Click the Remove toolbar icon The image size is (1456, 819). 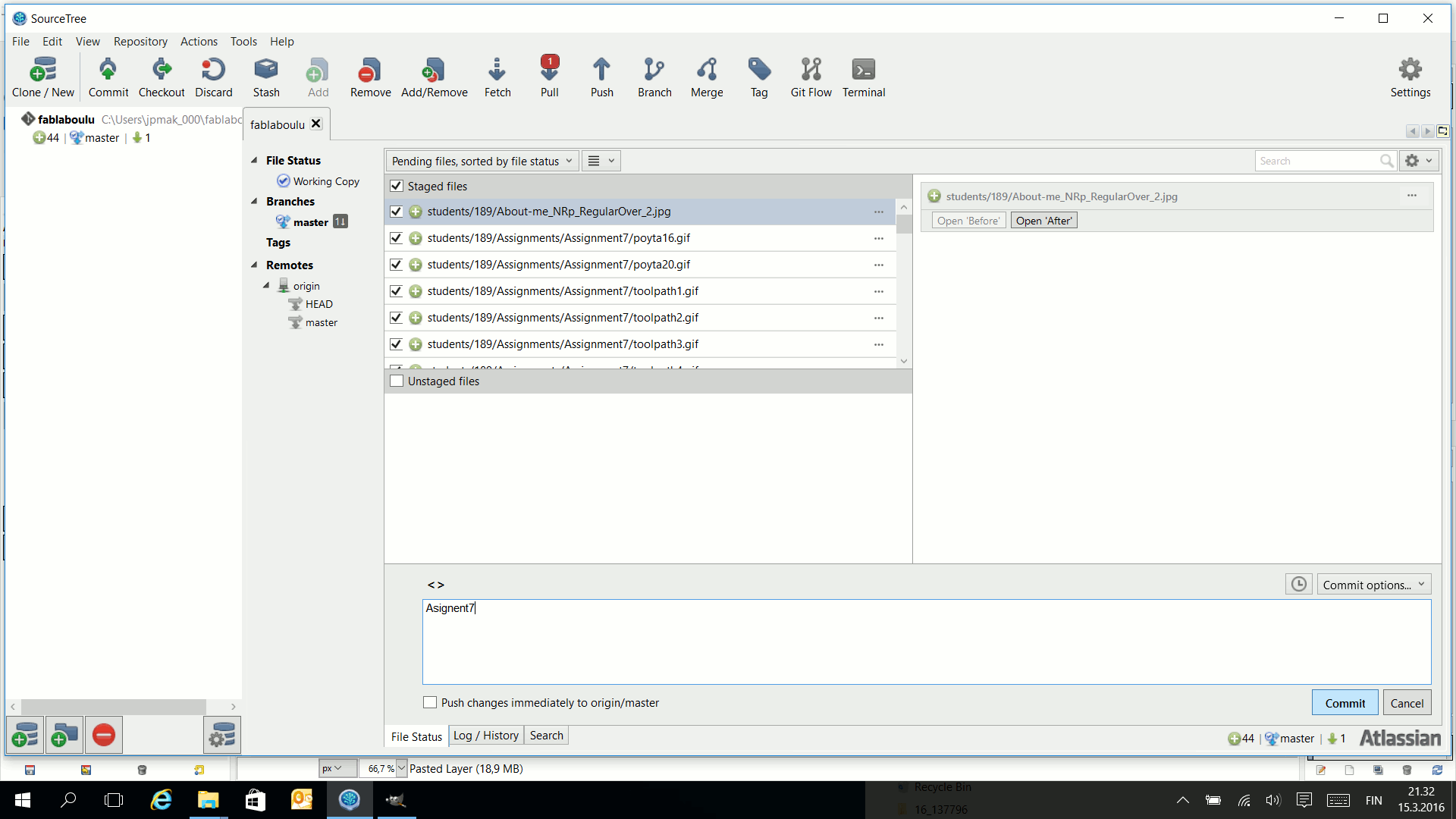click(x=371, y=77)
